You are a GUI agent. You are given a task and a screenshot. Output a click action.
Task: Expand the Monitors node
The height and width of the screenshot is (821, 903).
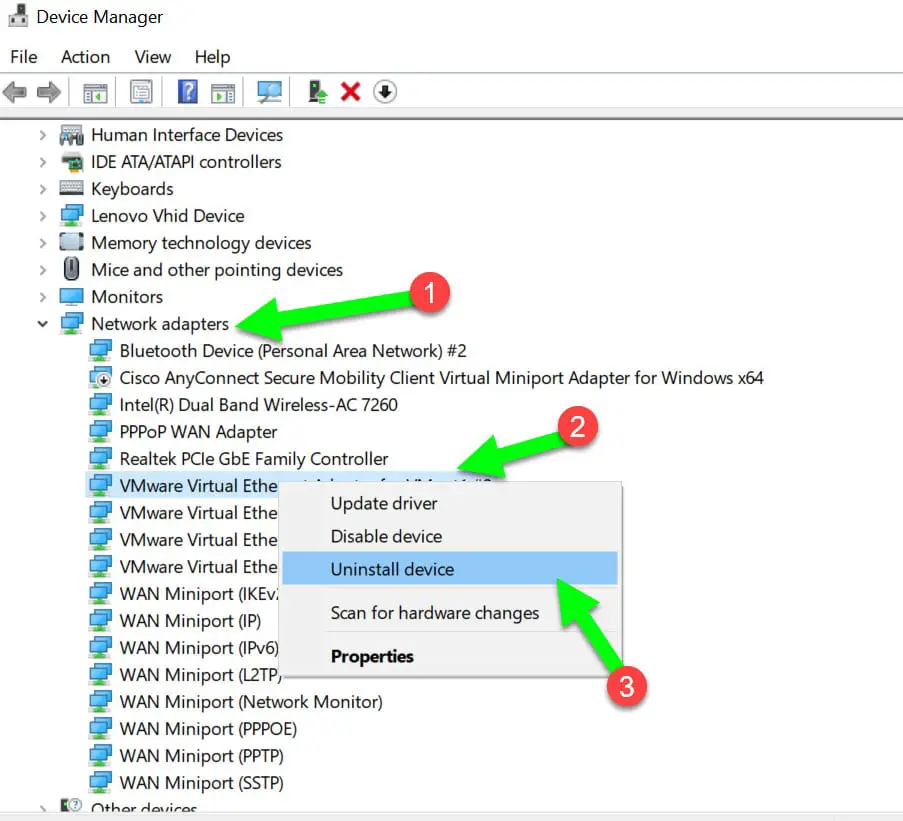pyautogui.click(x=43, y=297)
